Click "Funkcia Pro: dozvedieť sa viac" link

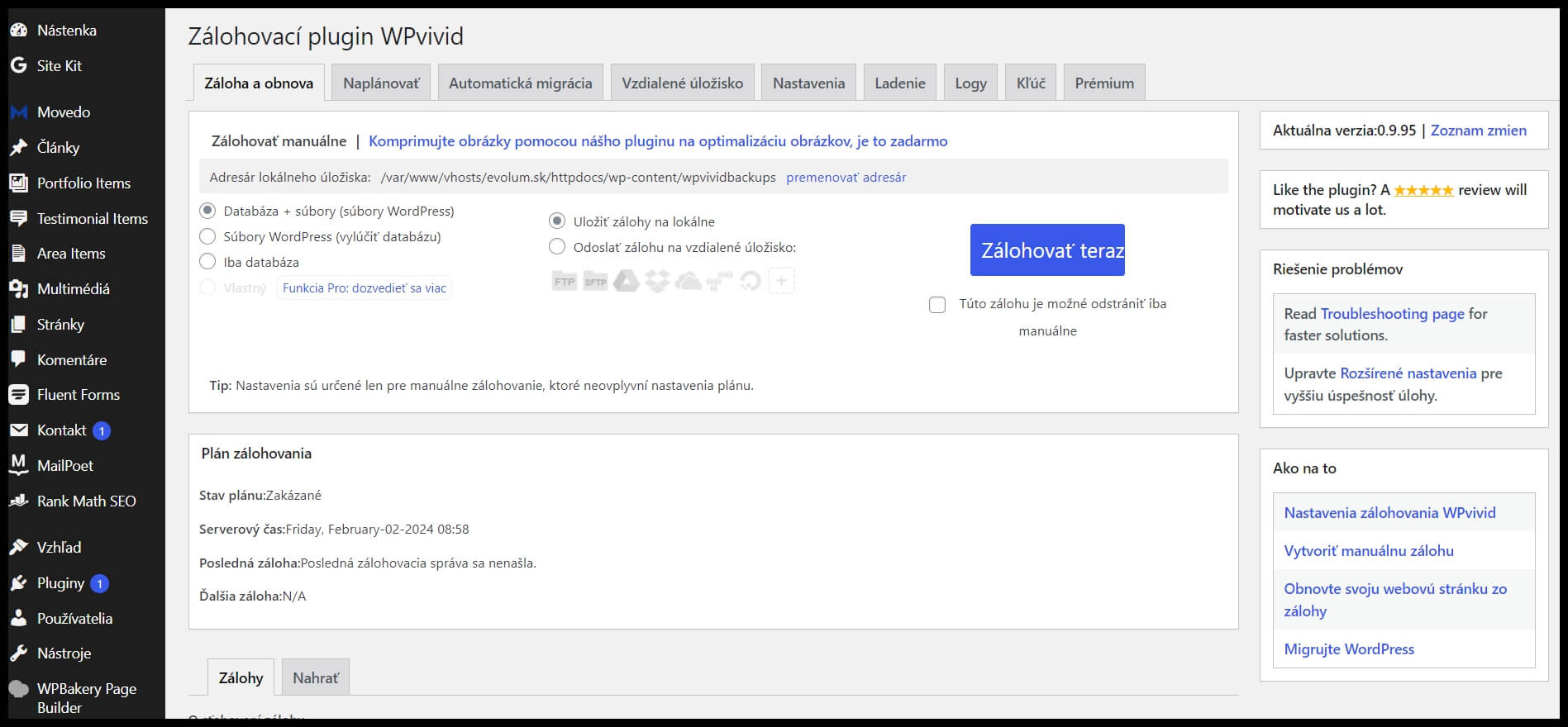pos(365,287)
